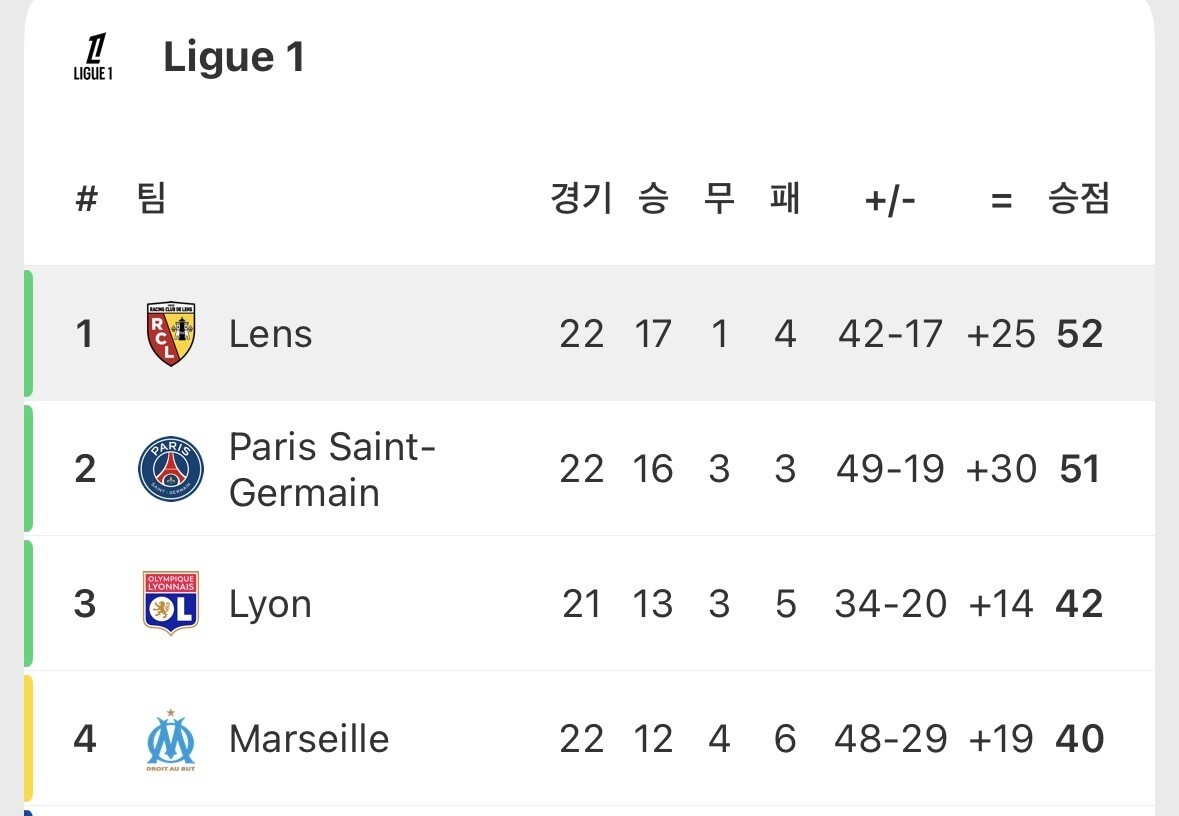The width and height of the screenshot is (1179, 816).
Task: Open the Ligue 1 title heading
Action: pos(234,57)
